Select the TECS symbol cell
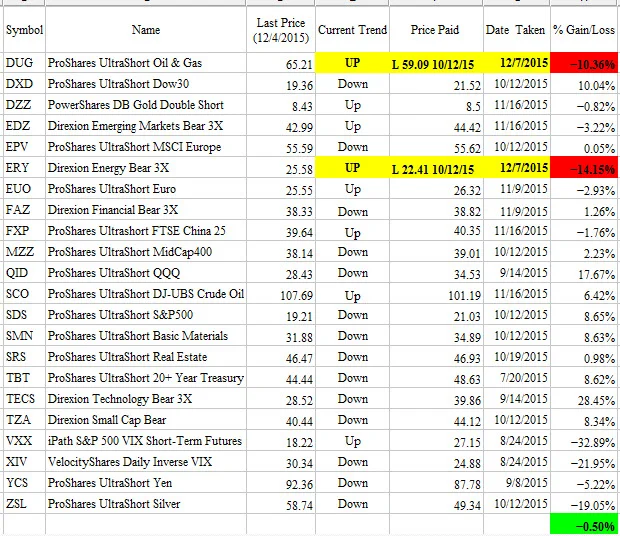Viewport: 620px width, 536px height. pos(24,398)
